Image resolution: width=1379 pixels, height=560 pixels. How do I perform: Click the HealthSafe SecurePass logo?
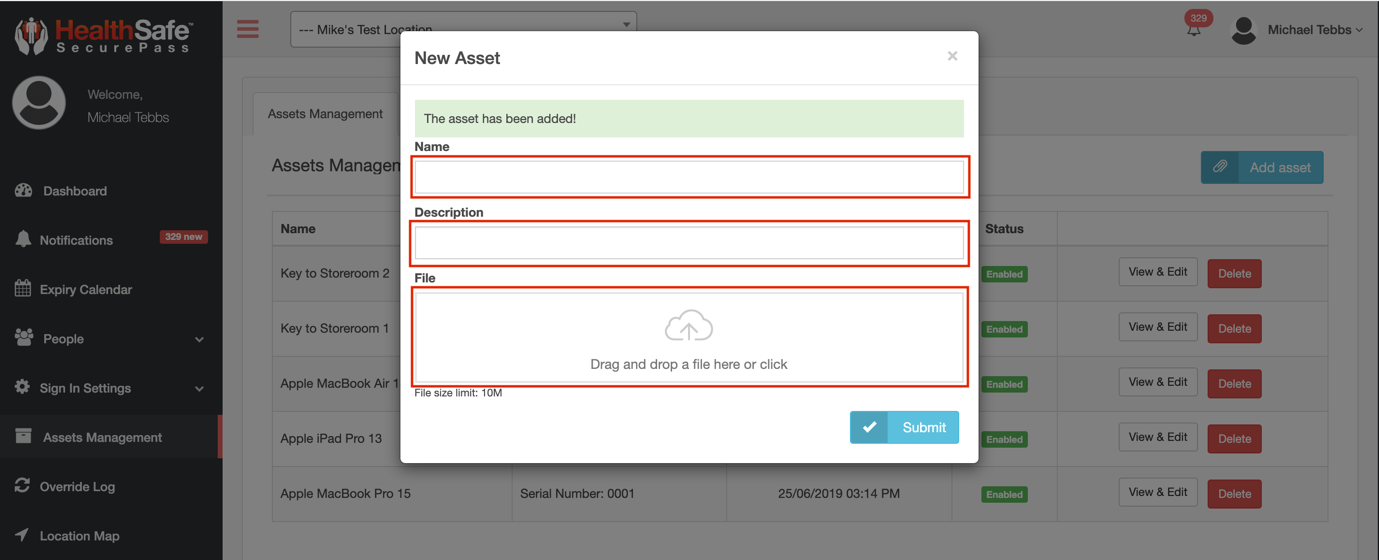pos(104,35)
